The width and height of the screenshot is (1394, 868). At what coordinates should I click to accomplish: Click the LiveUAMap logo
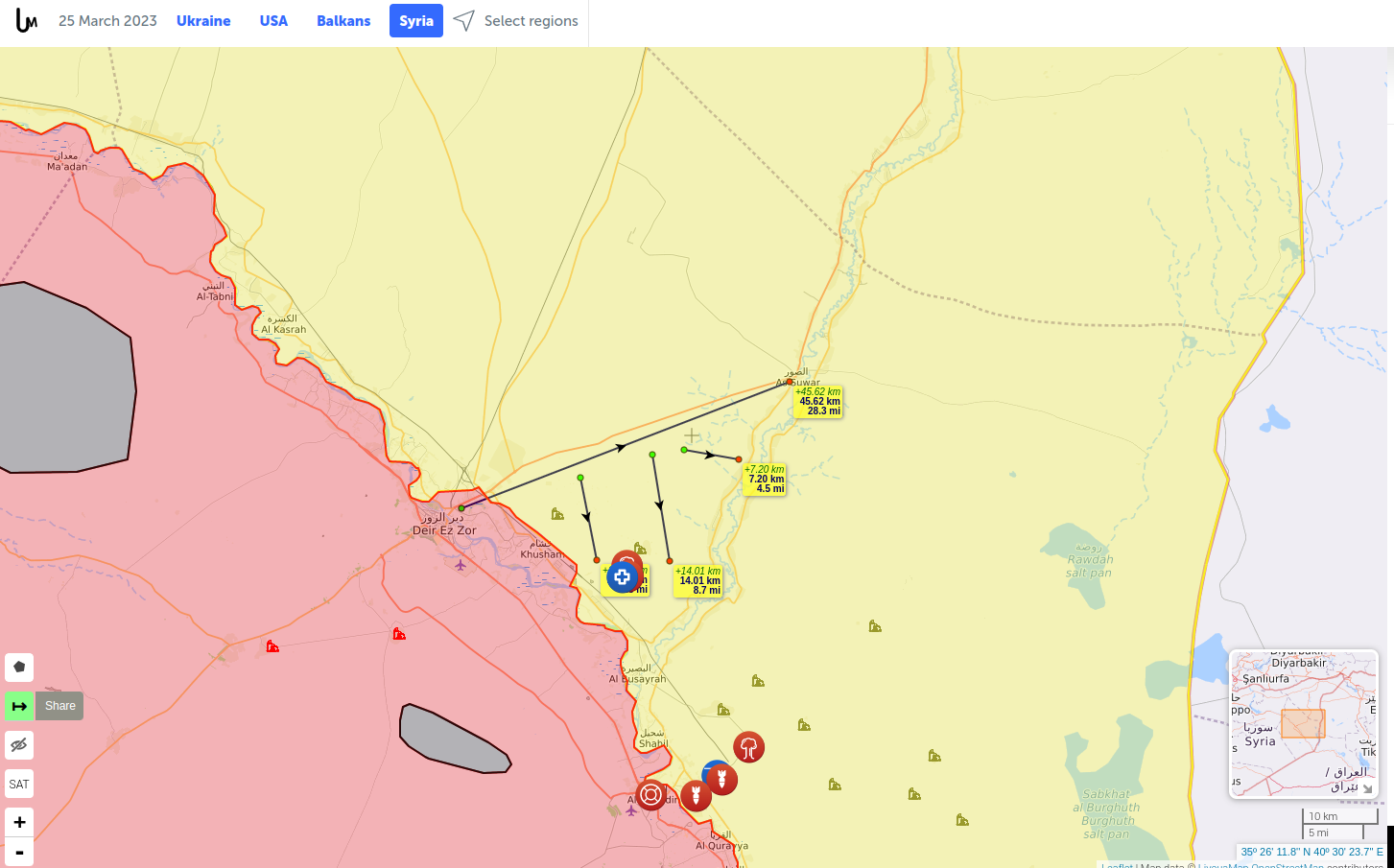click(x=27, y=19)
